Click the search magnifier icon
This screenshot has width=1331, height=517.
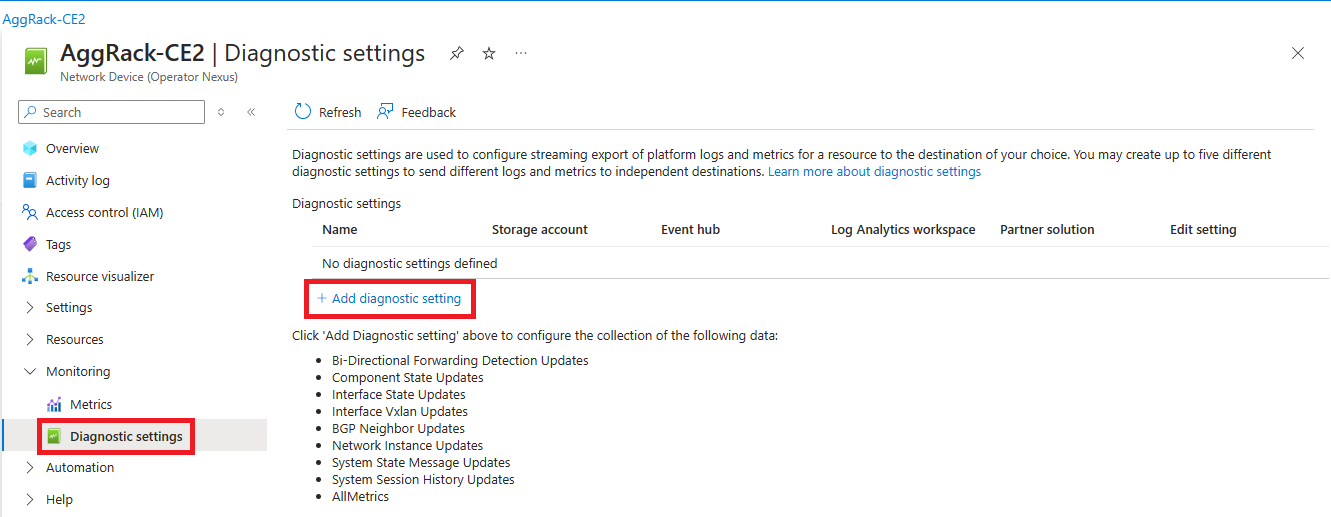tap(31, 112)
